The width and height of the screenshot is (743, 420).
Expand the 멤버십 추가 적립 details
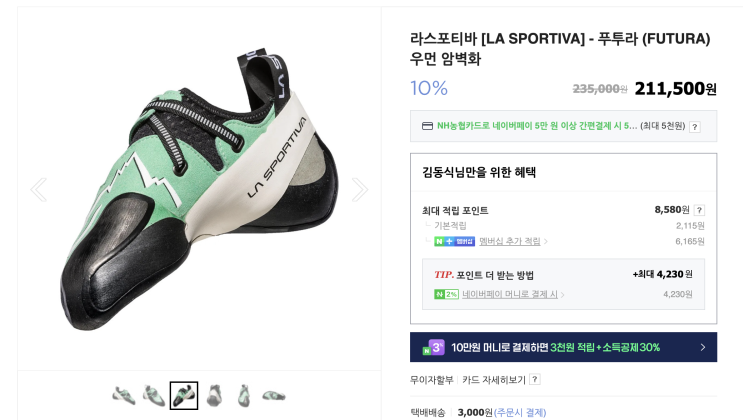513,241
